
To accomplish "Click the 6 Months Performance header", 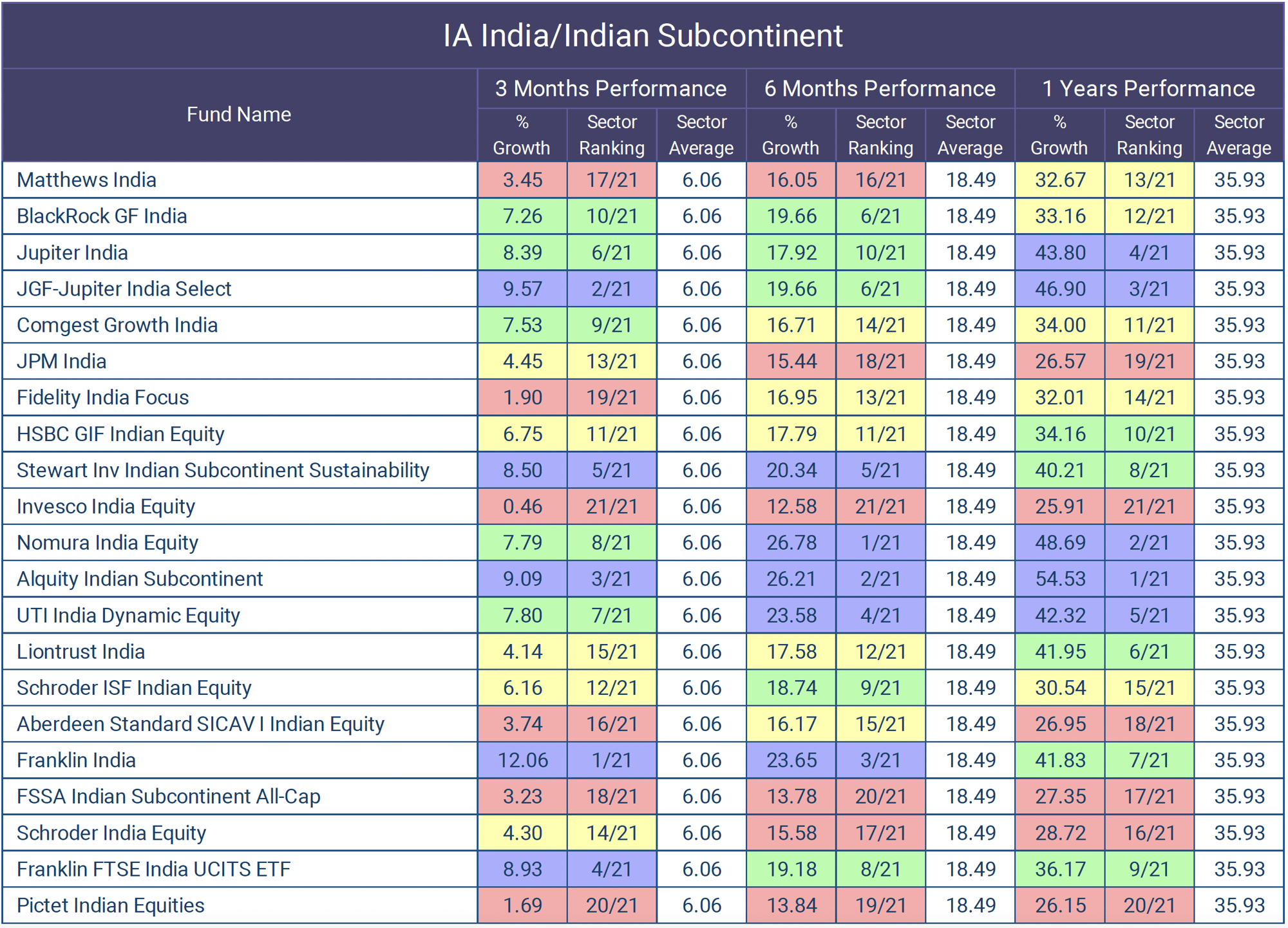I will pos(880,88).
